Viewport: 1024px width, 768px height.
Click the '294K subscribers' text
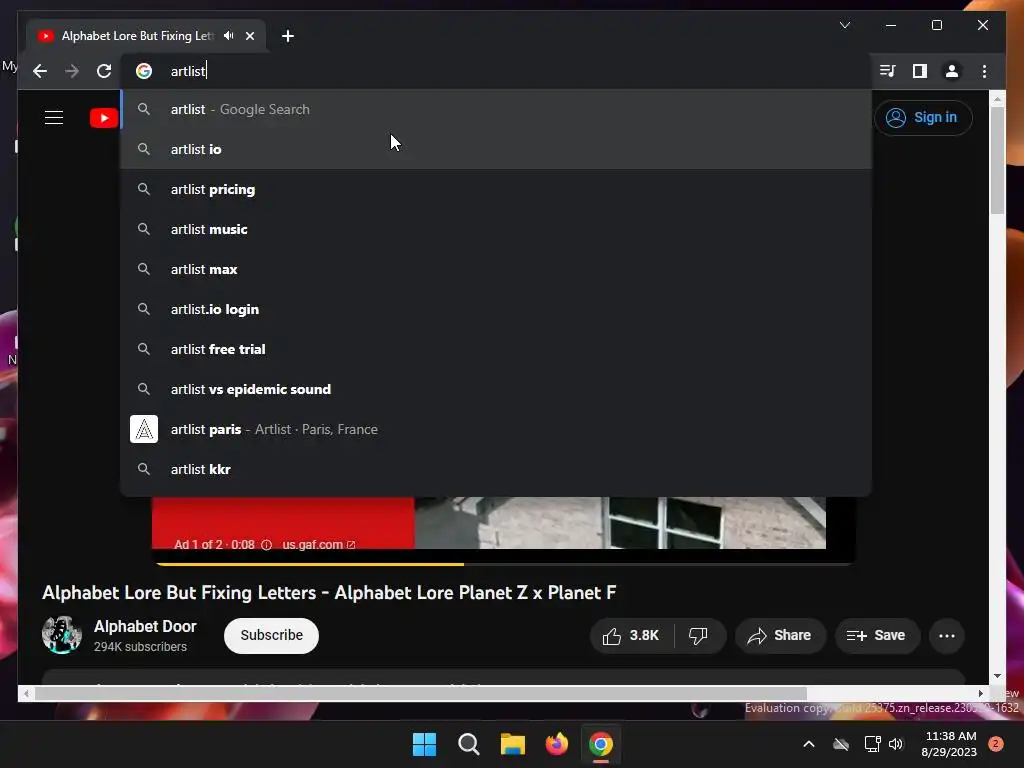pyautogui.click(x=140, y=647)
